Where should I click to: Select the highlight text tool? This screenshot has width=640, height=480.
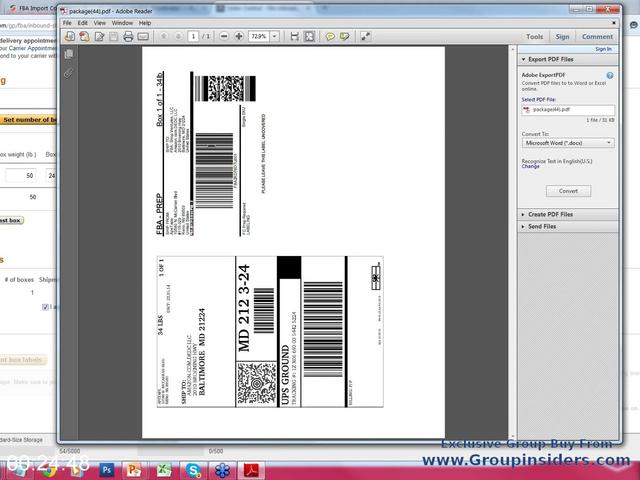(344, 36)
